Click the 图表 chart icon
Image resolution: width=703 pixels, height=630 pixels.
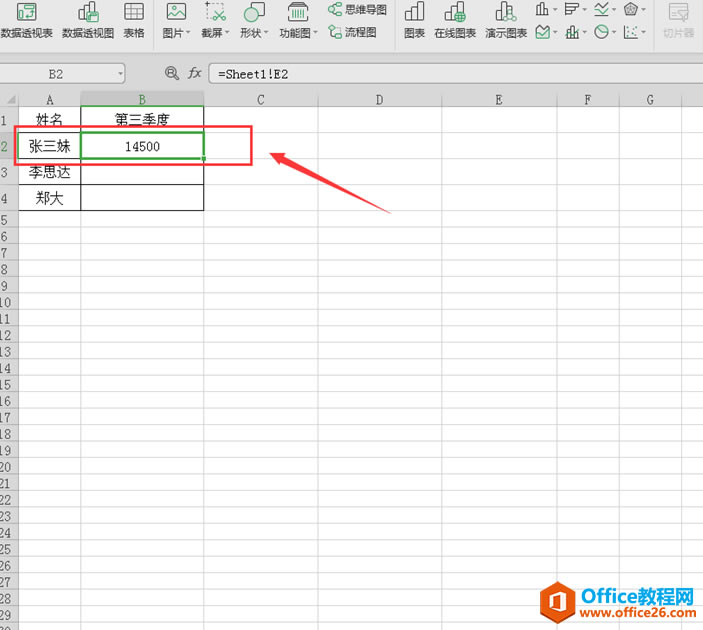414,20
